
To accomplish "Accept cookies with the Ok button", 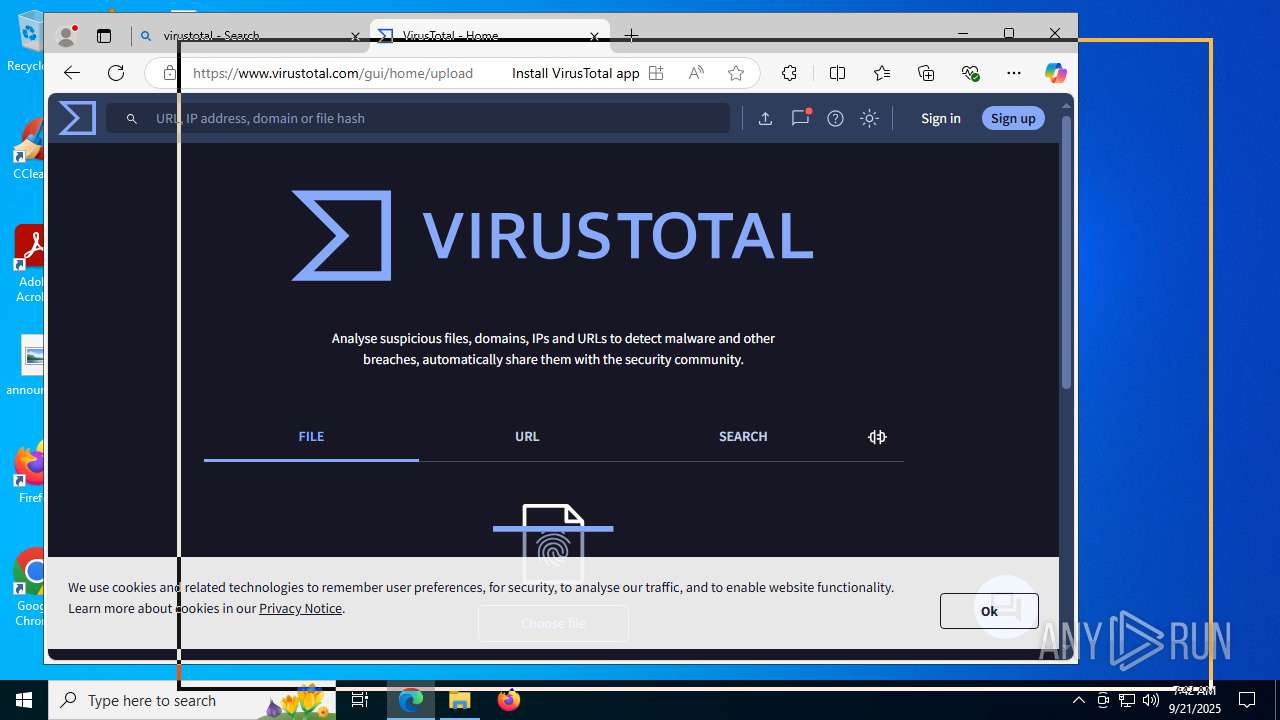I will [x=989, y=611].
